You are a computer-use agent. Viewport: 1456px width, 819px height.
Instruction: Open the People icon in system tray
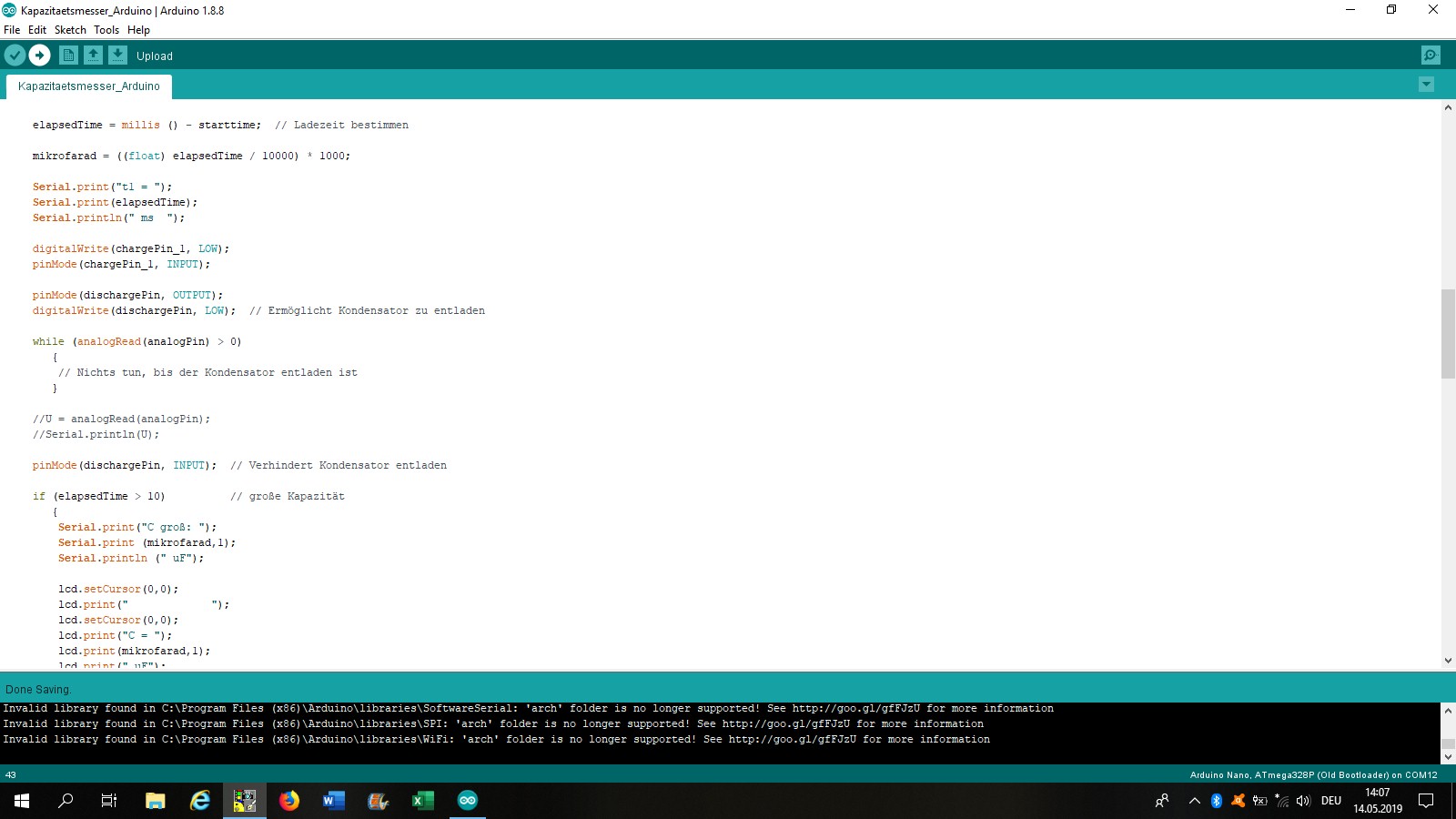pos(1162,801)
